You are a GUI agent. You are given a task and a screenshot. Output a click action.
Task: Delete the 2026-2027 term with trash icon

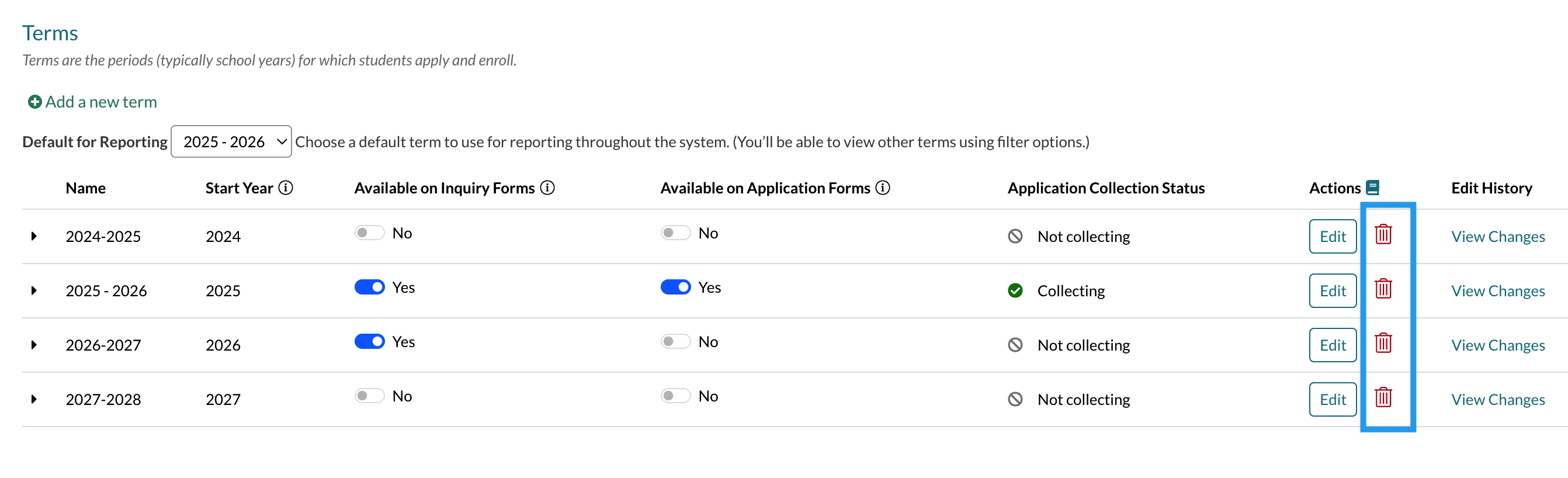pyautogui.click(x=1383, y=343)
